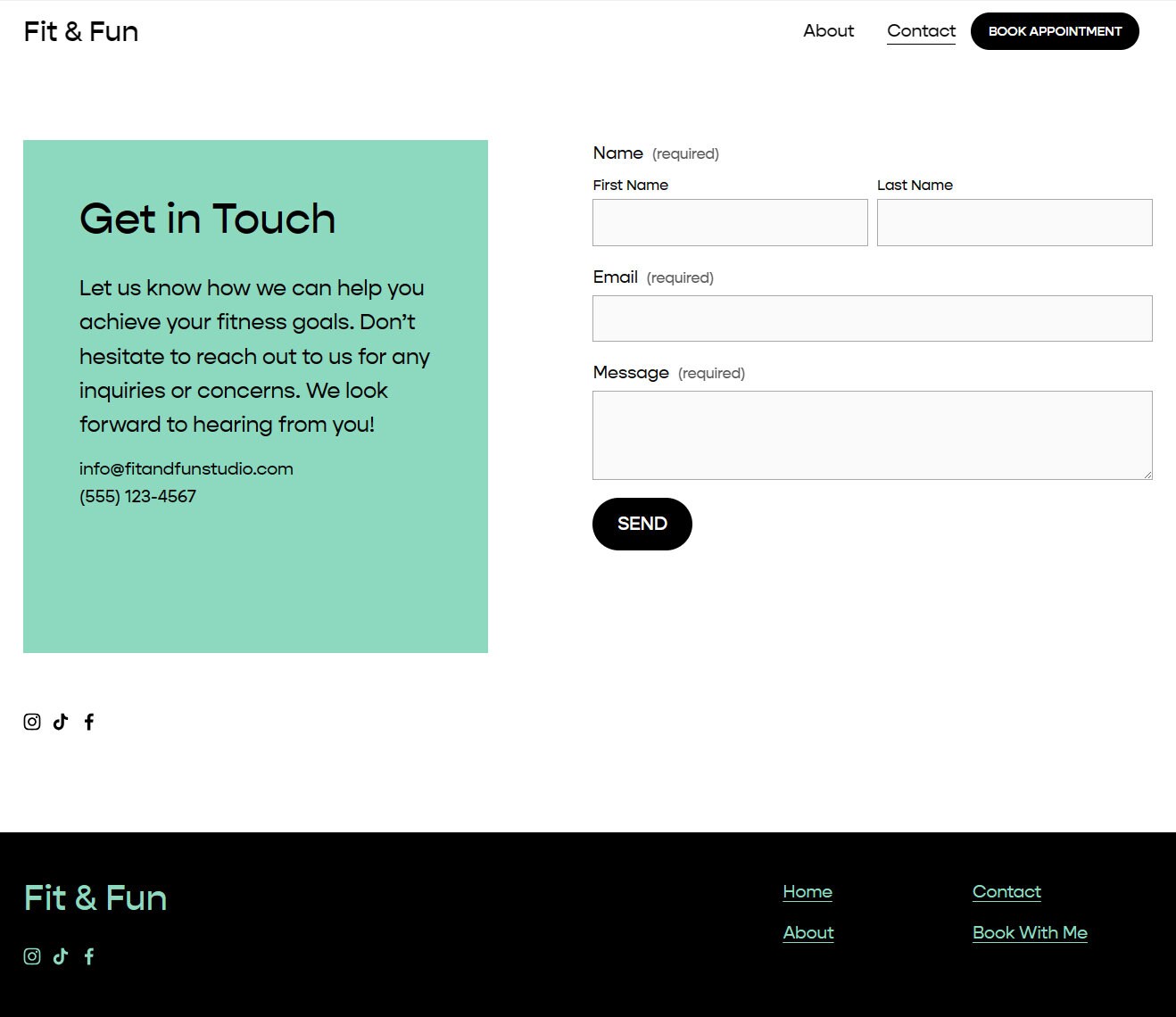Click the (555) 123-4567 phone number
1176x1017 pixels.
(137, 497)
